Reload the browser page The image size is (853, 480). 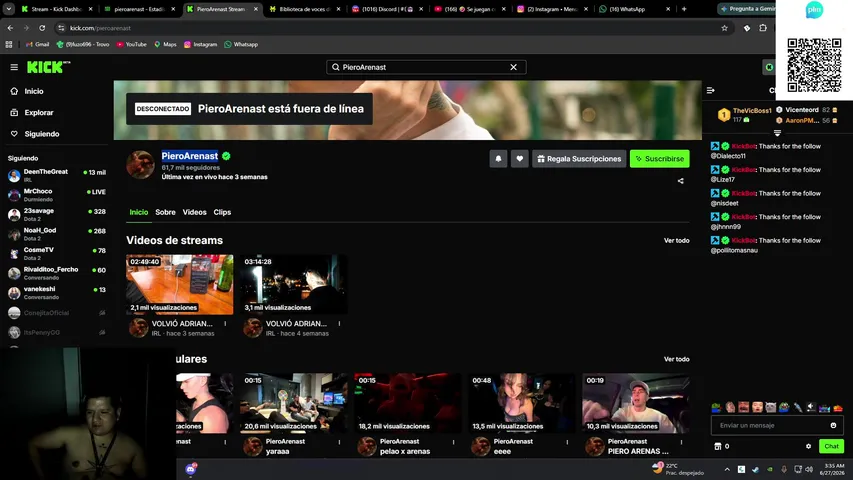tap(42, 28)
